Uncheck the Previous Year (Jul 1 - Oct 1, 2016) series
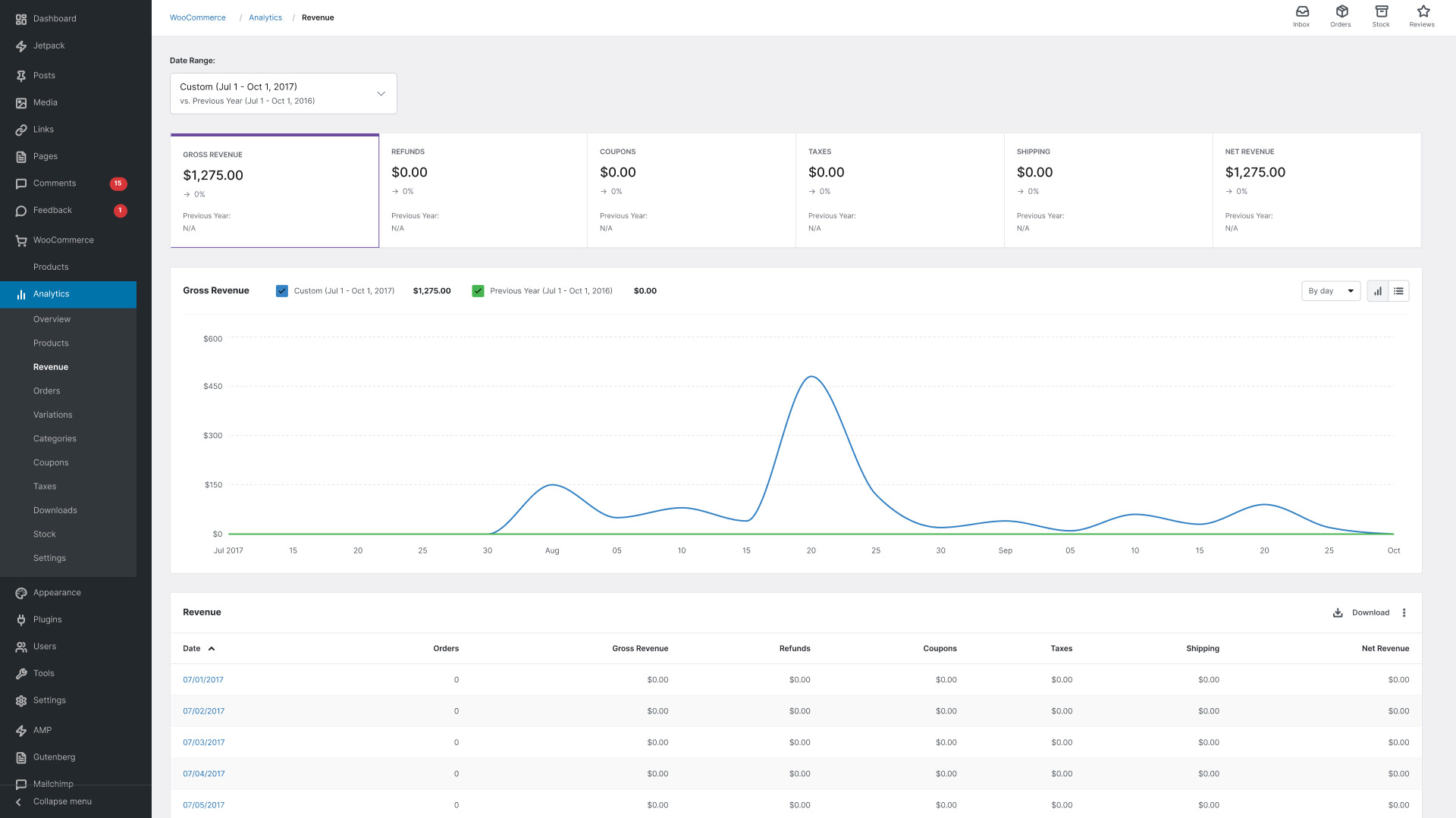 click(x=478, y=291)
